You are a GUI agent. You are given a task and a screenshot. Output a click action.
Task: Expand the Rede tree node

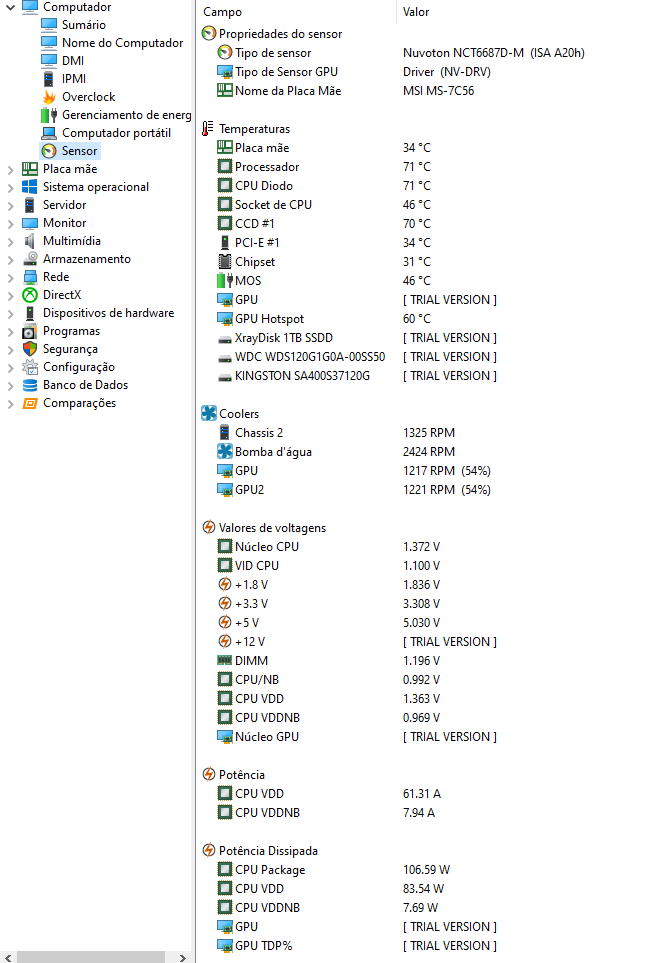[10, 278]
